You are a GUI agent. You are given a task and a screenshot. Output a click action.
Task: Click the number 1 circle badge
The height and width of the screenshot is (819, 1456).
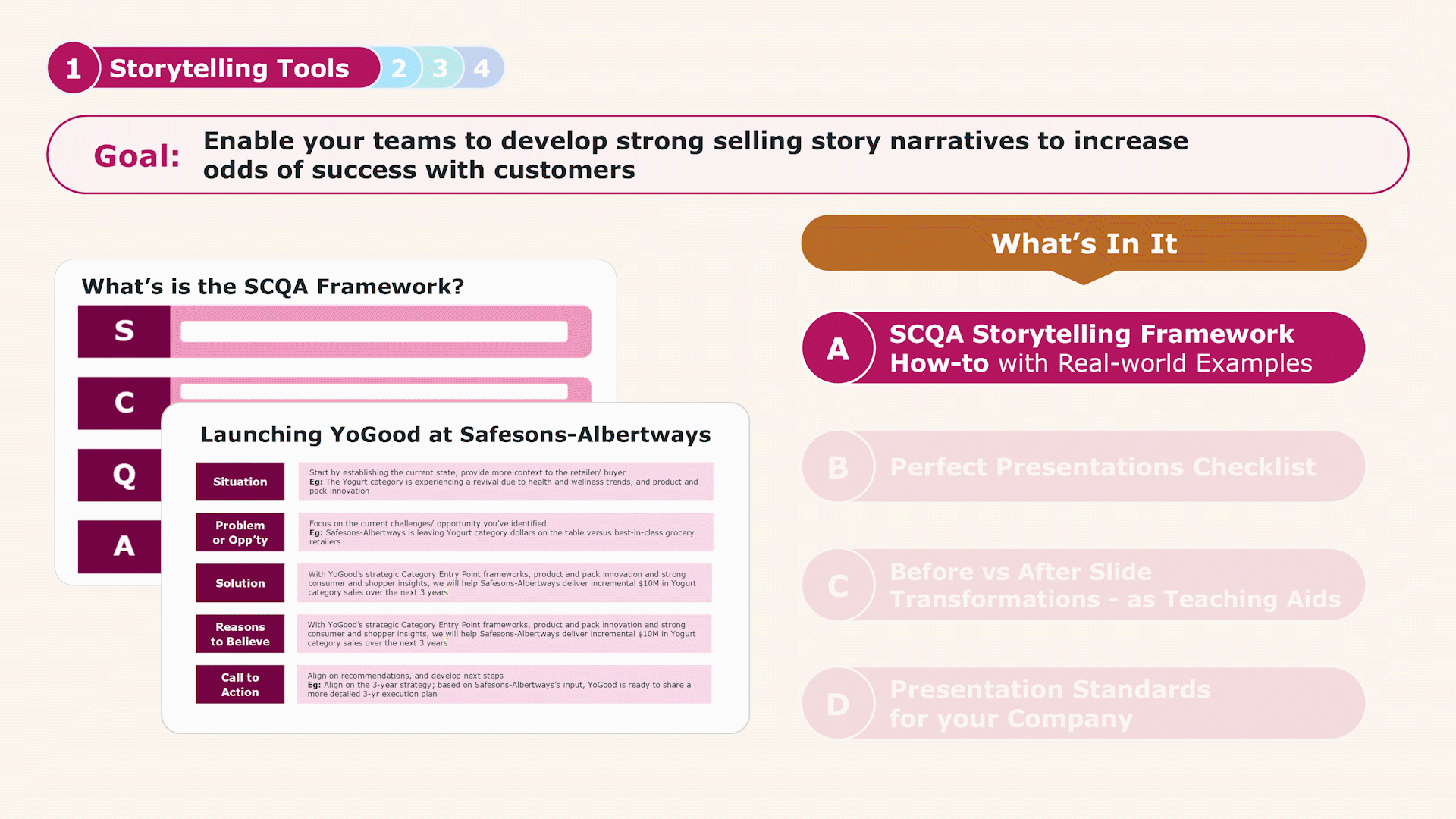[x=74, y=68]
